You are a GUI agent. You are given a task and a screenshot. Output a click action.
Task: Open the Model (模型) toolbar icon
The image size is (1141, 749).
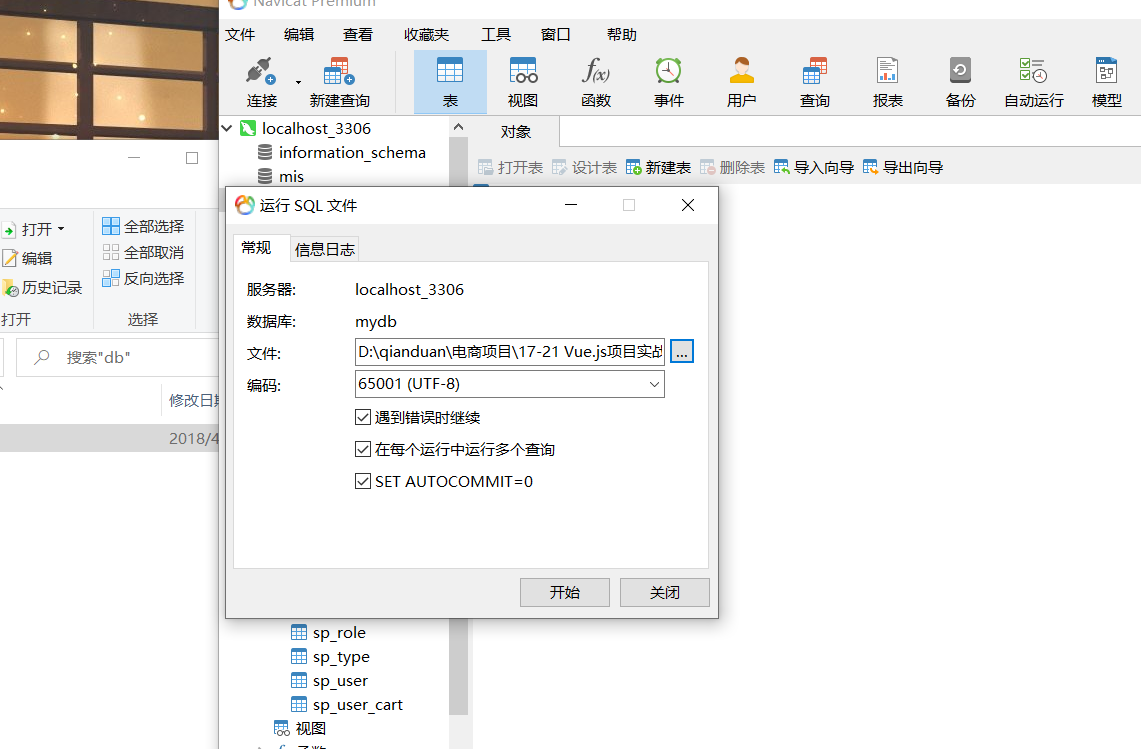click(x=1106, y=72)
